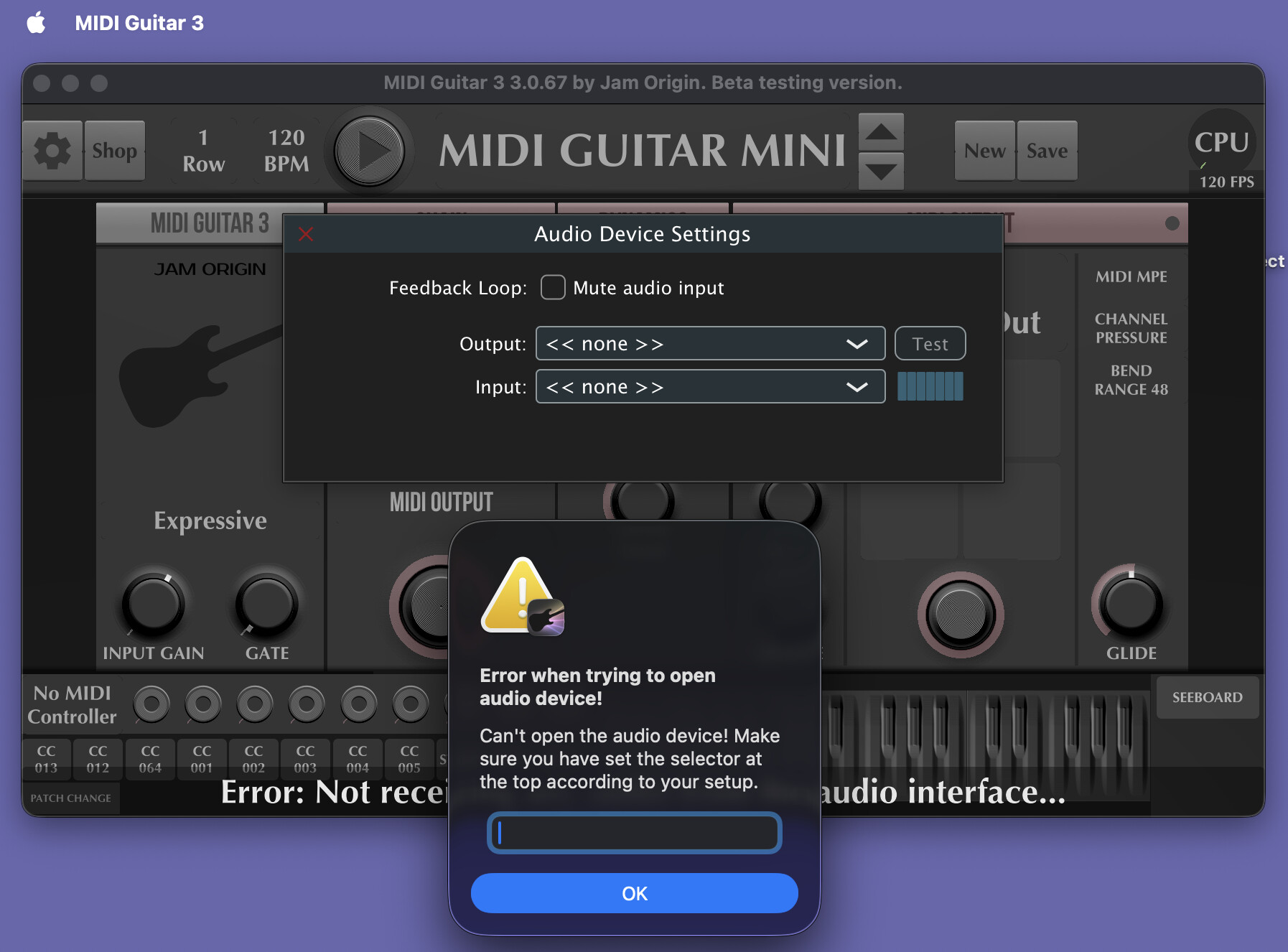Click the Shop button
The image size is (1288, 952).
[115, 151]
